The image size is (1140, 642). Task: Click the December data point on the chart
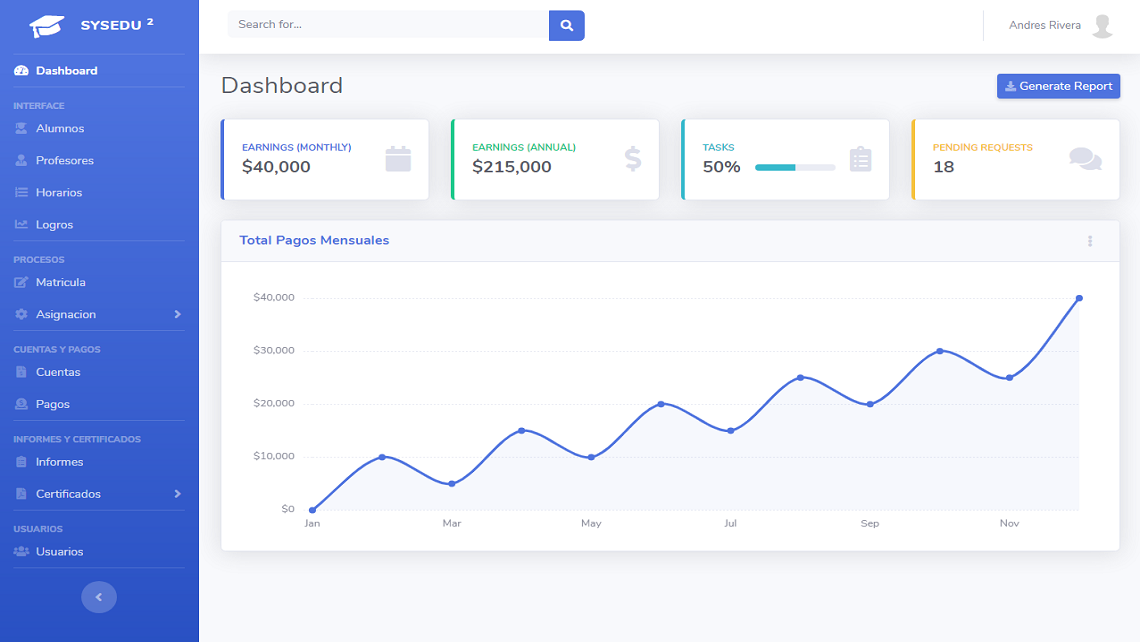[x=1079, y=298]
